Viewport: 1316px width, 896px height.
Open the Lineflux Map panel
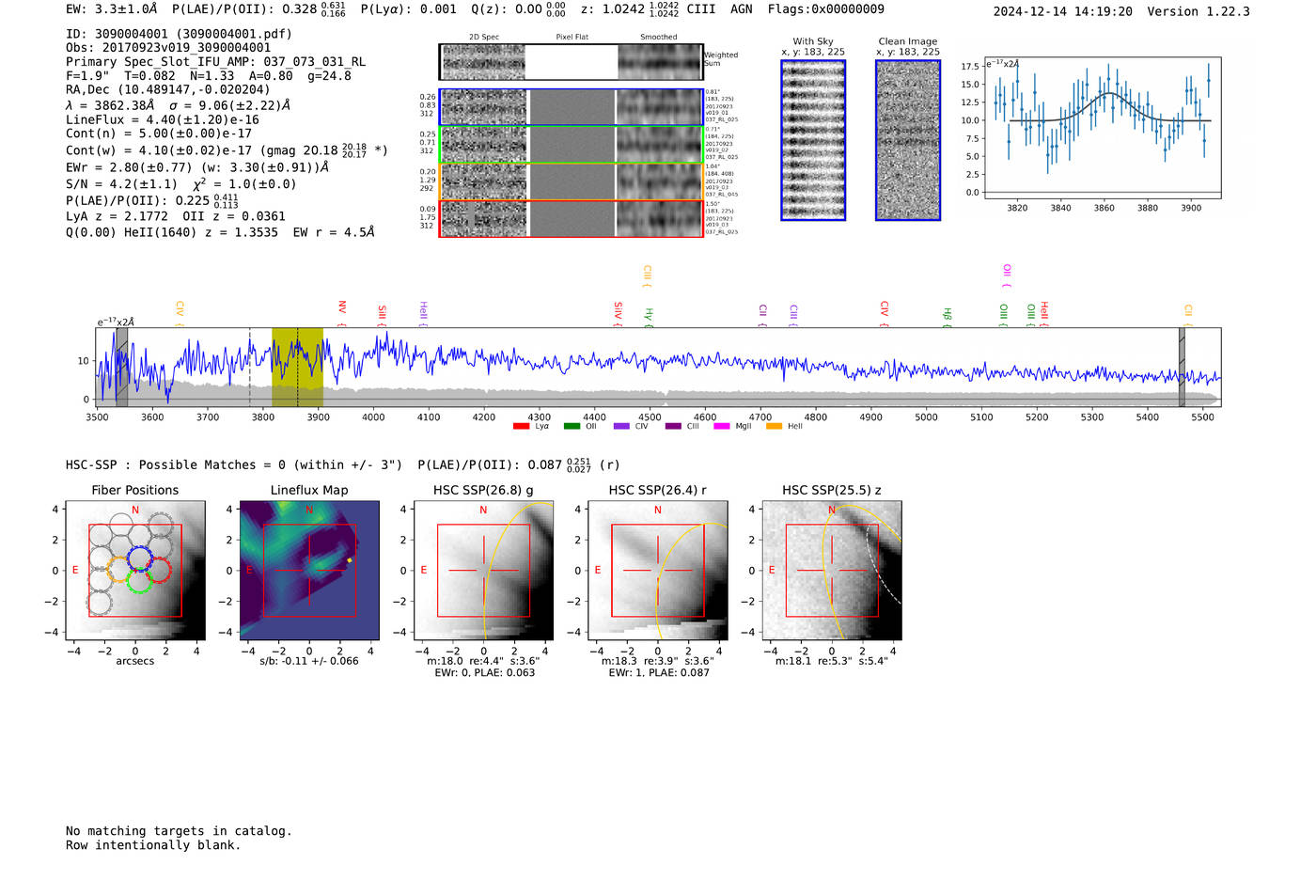tap(309, 571)
